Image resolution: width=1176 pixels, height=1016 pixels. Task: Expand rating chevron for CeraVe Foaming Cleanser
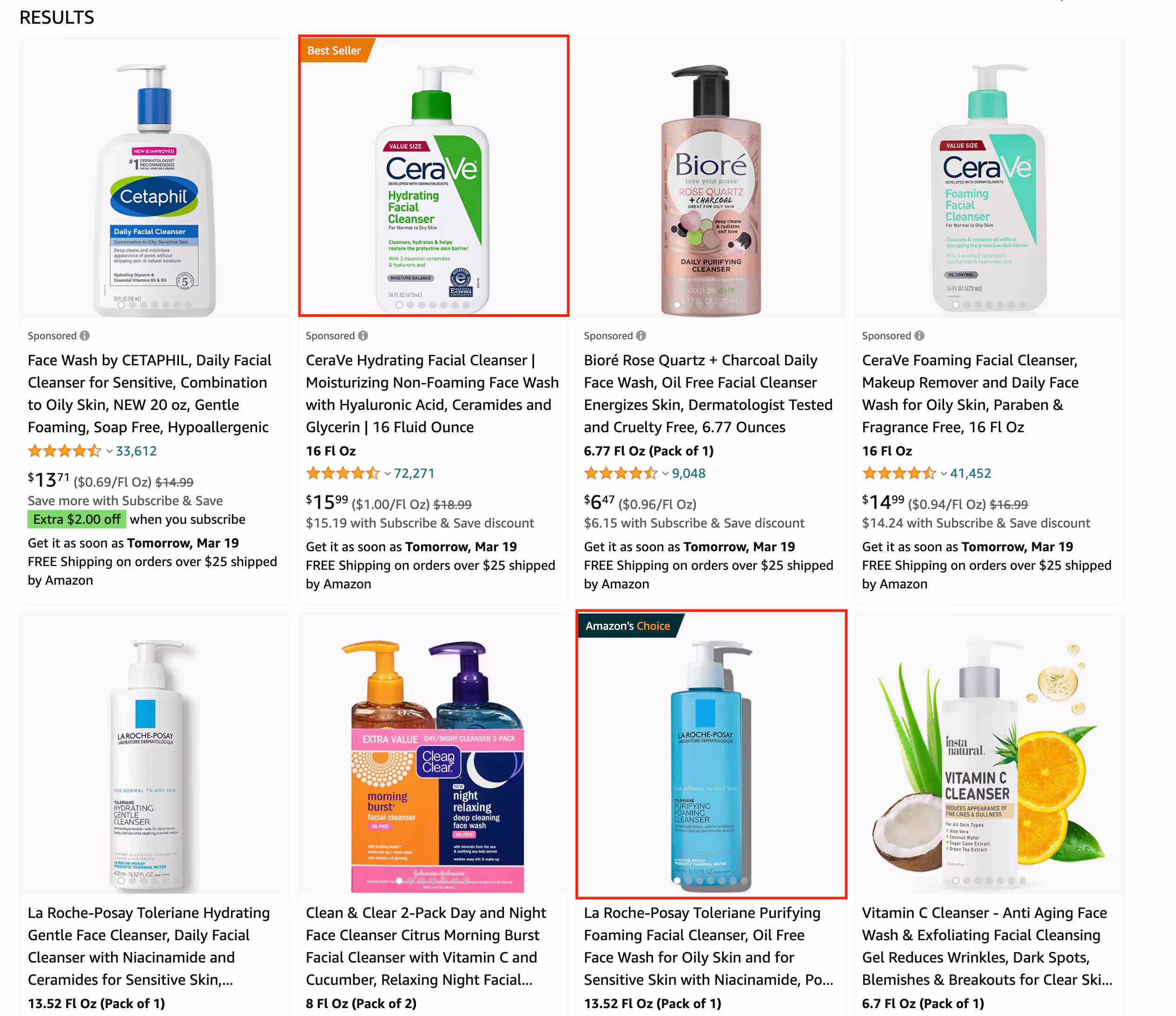(943, 474)
